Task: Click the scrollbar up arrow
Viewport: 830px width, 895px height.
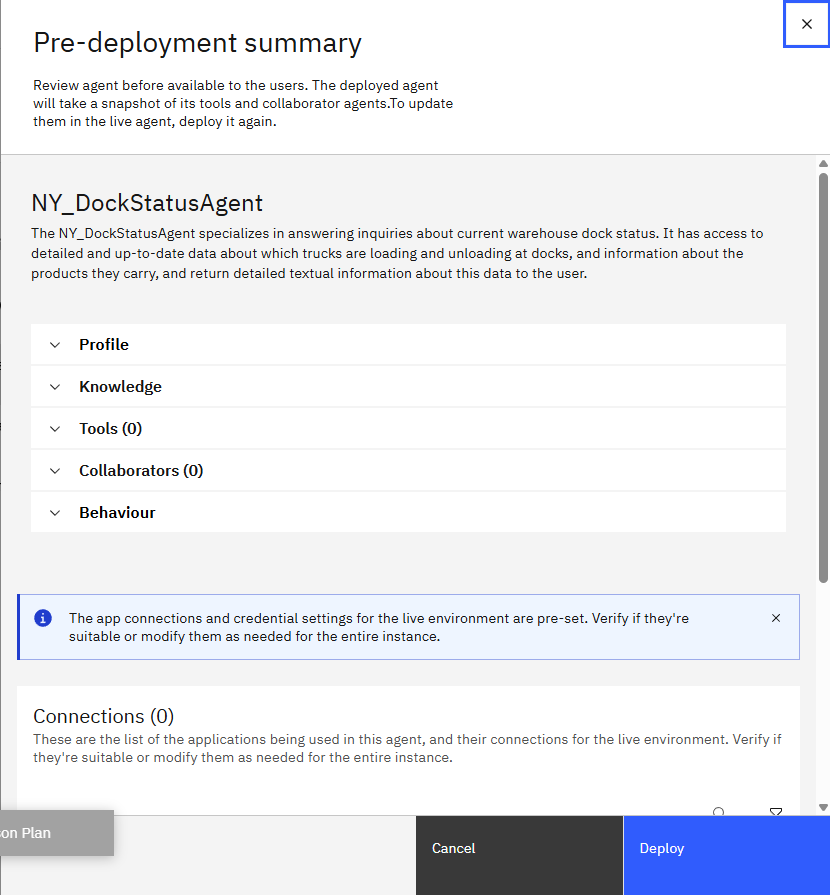Action: pos(823,164)
